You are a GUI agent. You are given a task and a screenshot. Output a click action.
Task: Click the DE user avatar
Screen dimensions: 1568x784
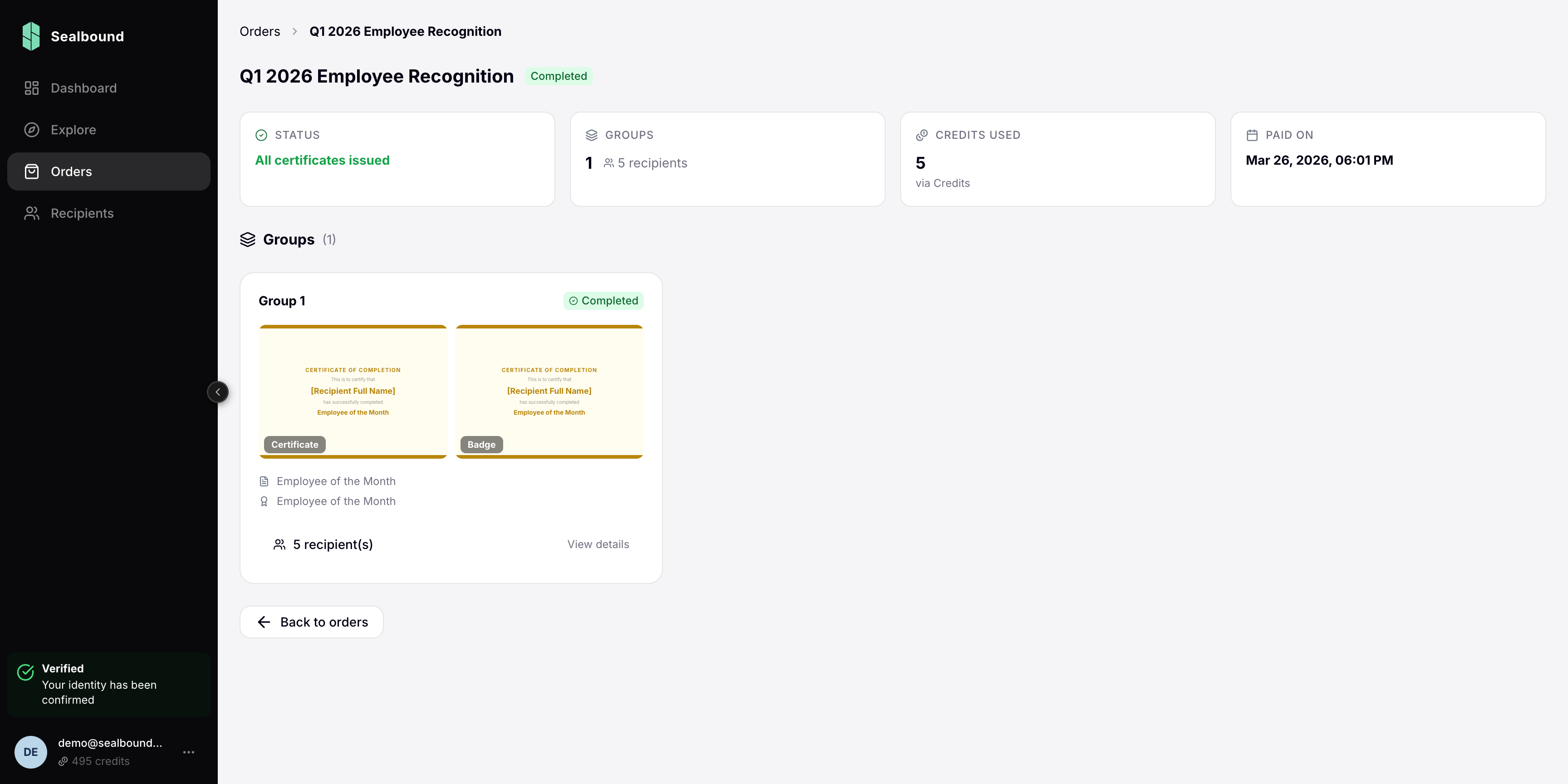point(30,752)
